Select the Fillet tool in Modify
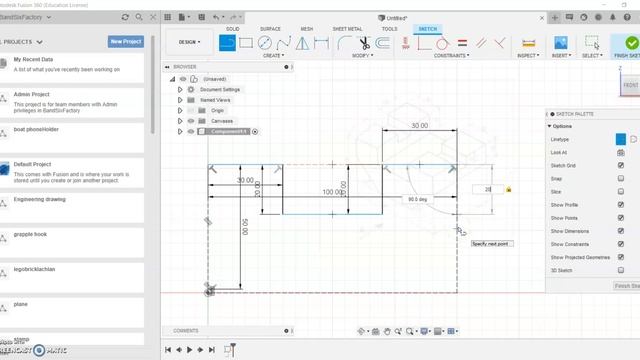Screen dimensions: 640x360 coord(344,43)
